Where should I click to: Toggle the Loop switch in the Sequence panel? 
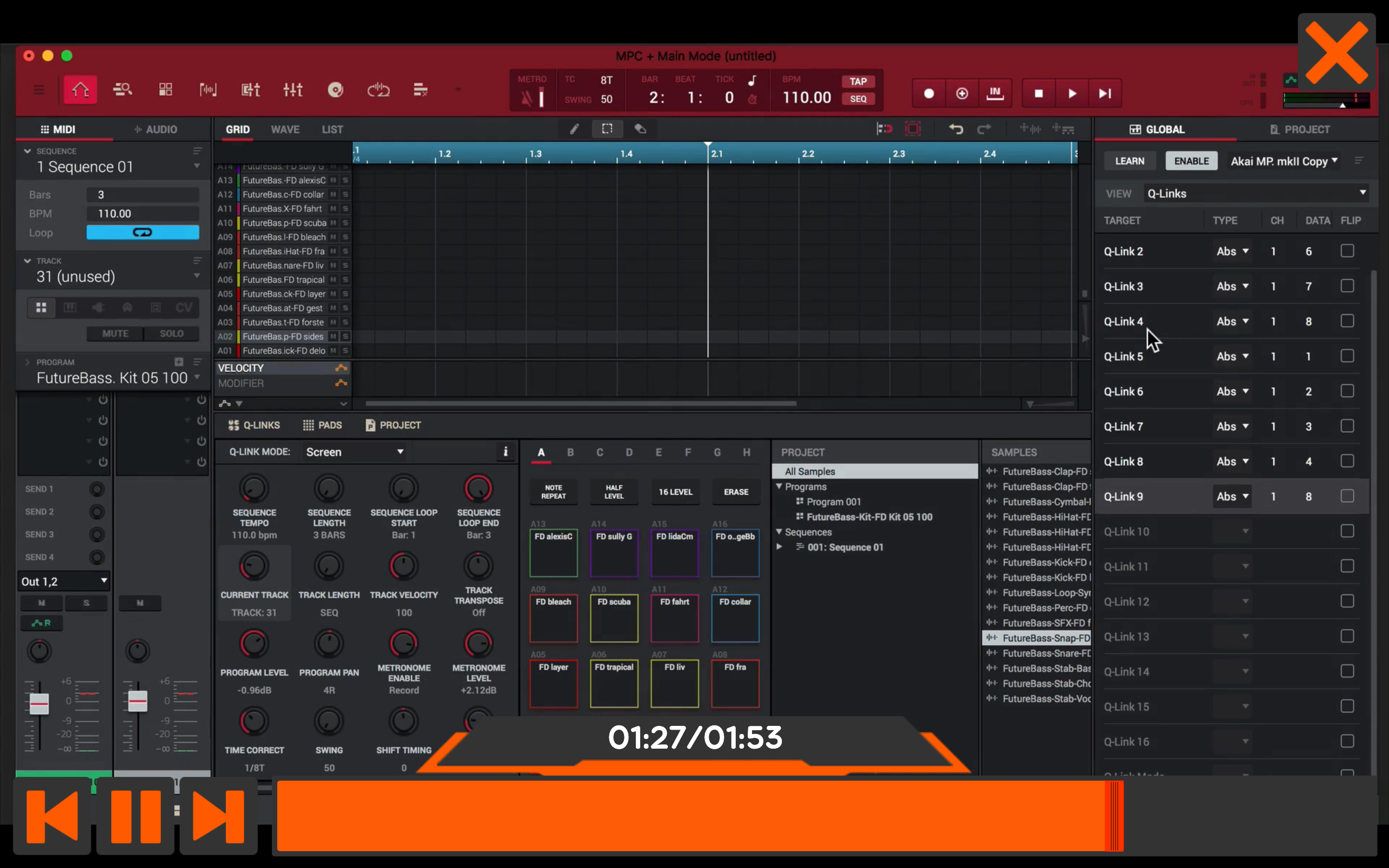coord(142,233)
